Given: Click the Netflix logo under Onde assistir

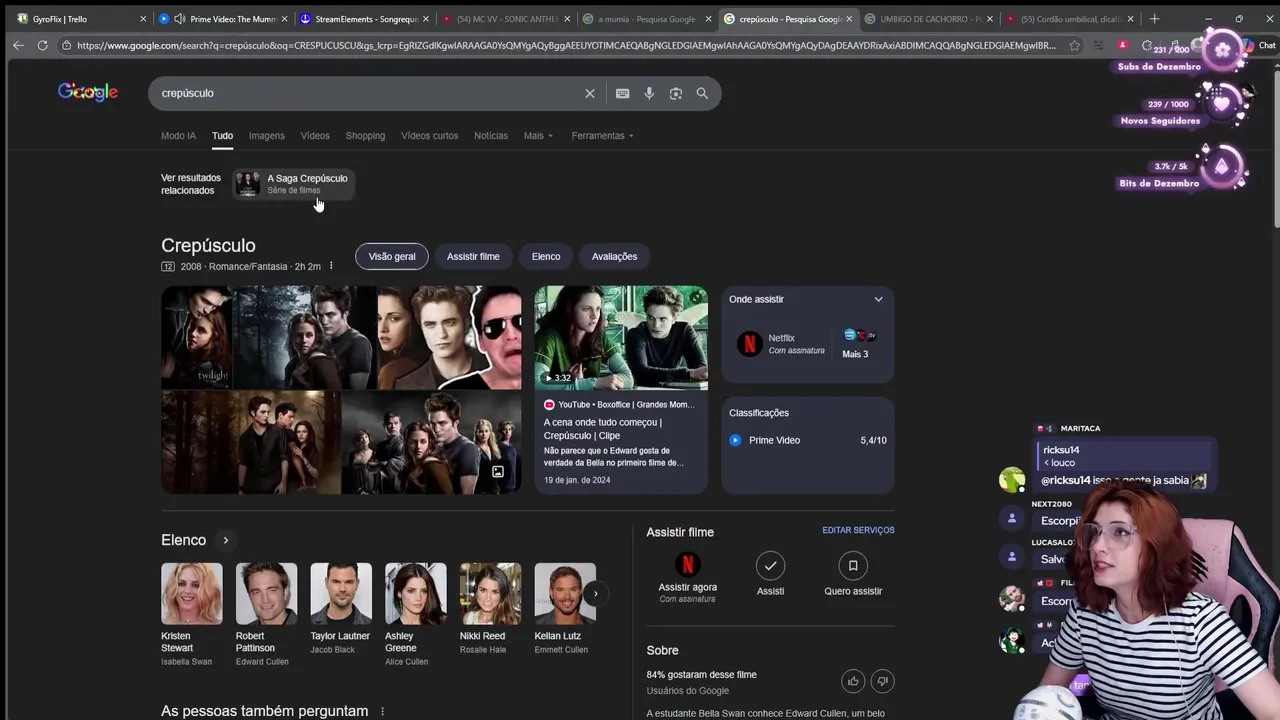Looking at the screenshot, I should point(749,344).
